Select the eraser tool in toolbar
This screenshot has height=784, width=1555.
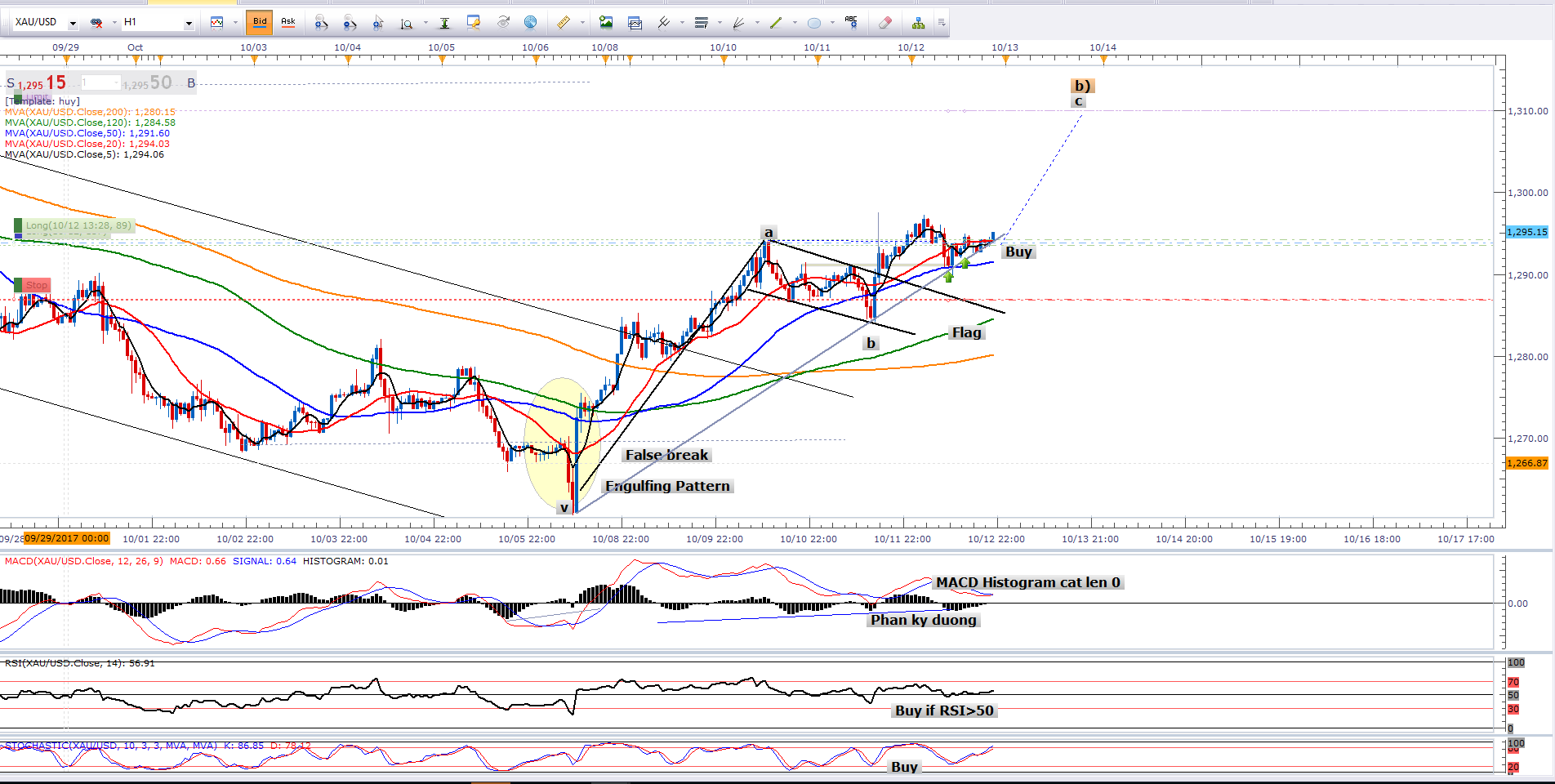pos(884,23)
